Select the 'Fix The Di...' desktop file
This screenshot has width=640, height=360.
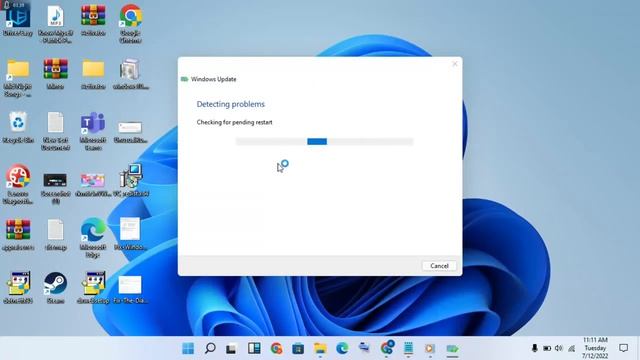click(131, 289)
